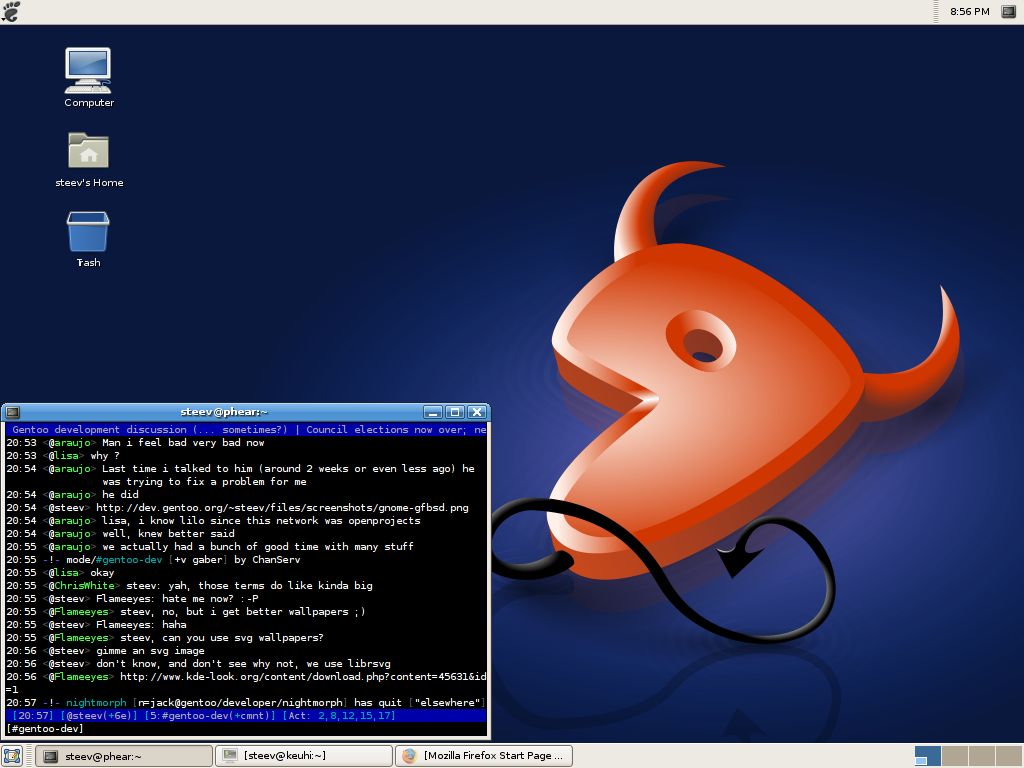This screenshot has height=768, width=1024.
Task: Click the Firefox icon in the taskbar
Action: (x=409, y=756)
